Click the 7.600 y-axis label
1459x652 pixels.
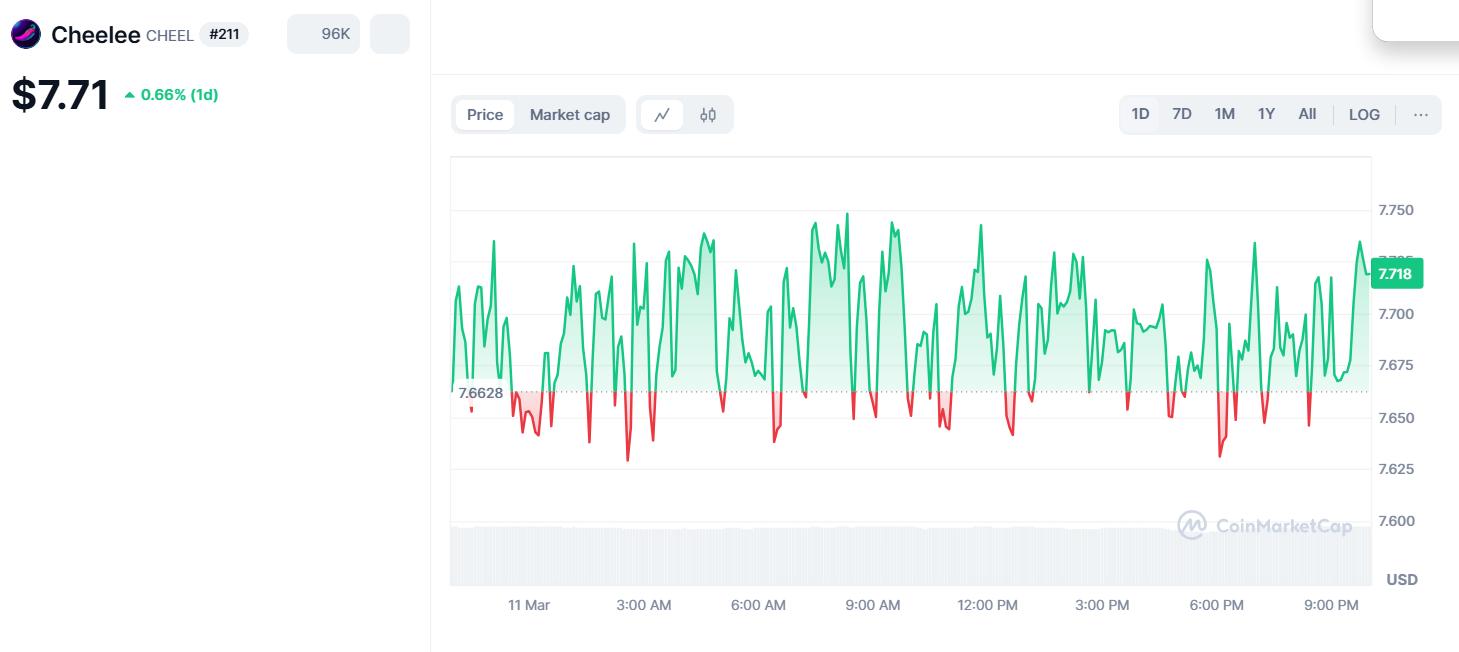pos(1396,521)
